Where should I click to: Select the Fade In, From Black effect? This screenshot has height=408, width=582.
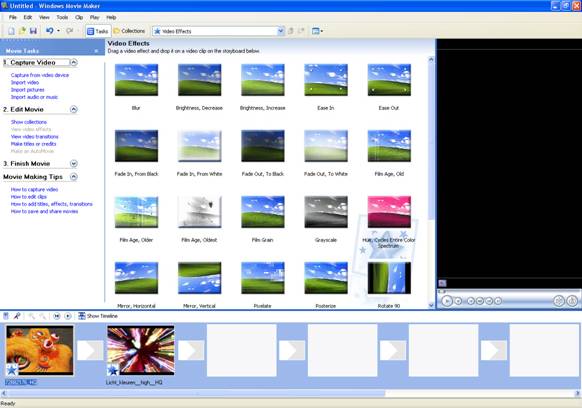136,146
